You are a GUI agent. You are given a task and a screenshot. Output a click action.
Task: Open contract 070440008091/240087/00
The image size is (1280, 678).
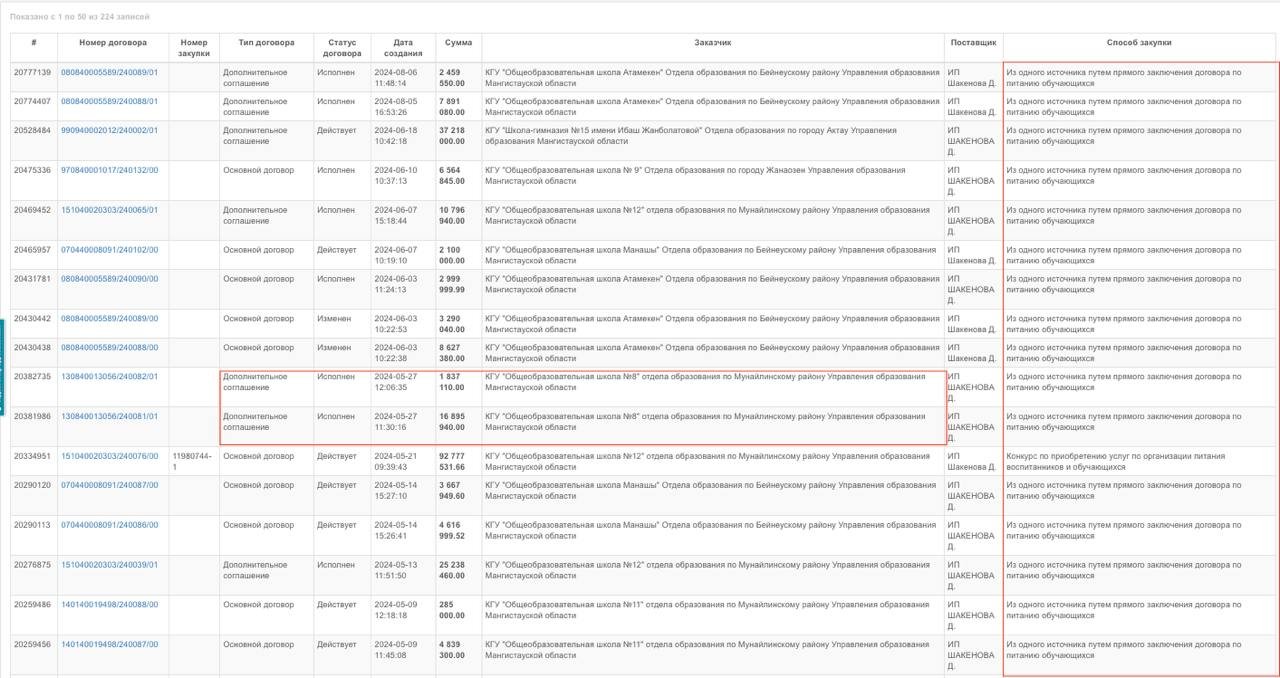pos(109,485)
